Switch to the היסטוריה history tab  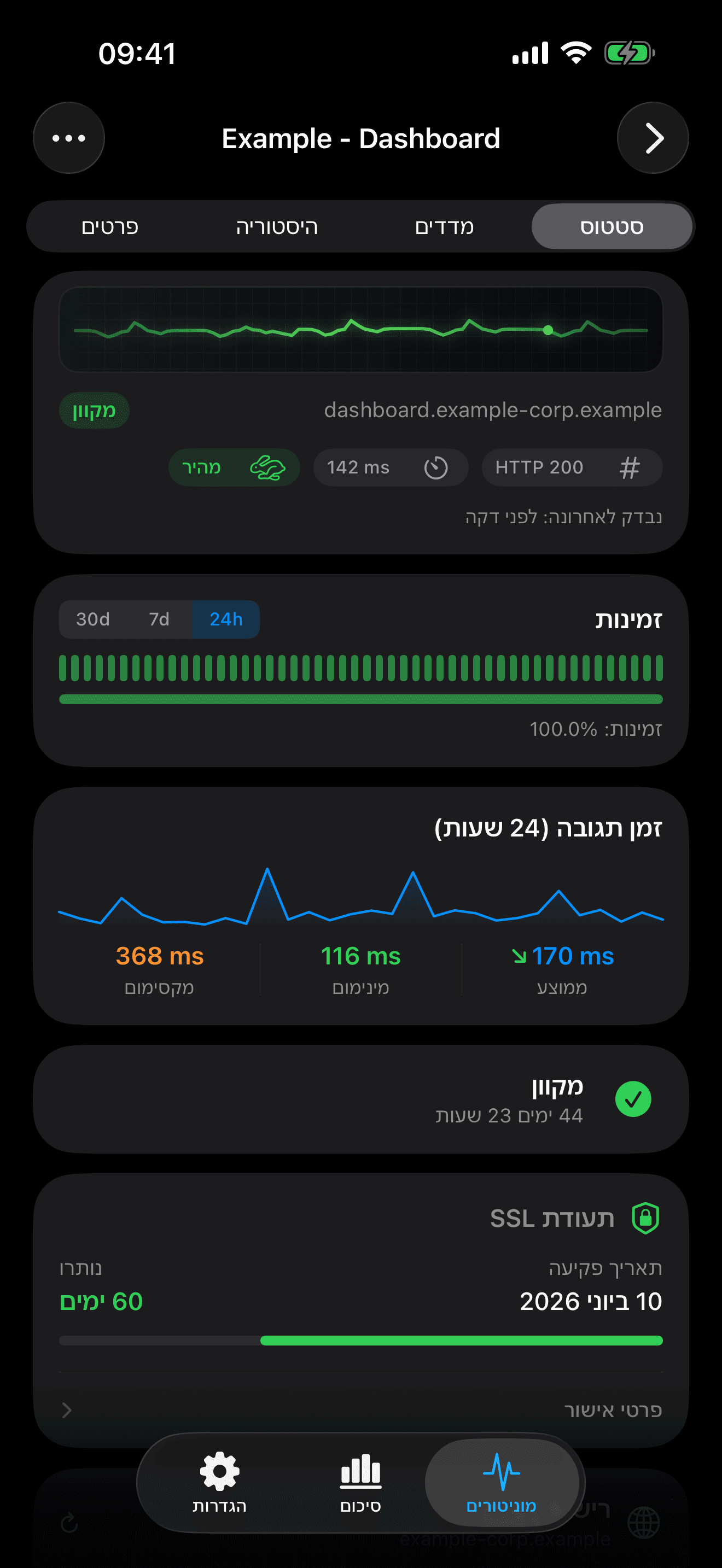[x=277, y=227]
